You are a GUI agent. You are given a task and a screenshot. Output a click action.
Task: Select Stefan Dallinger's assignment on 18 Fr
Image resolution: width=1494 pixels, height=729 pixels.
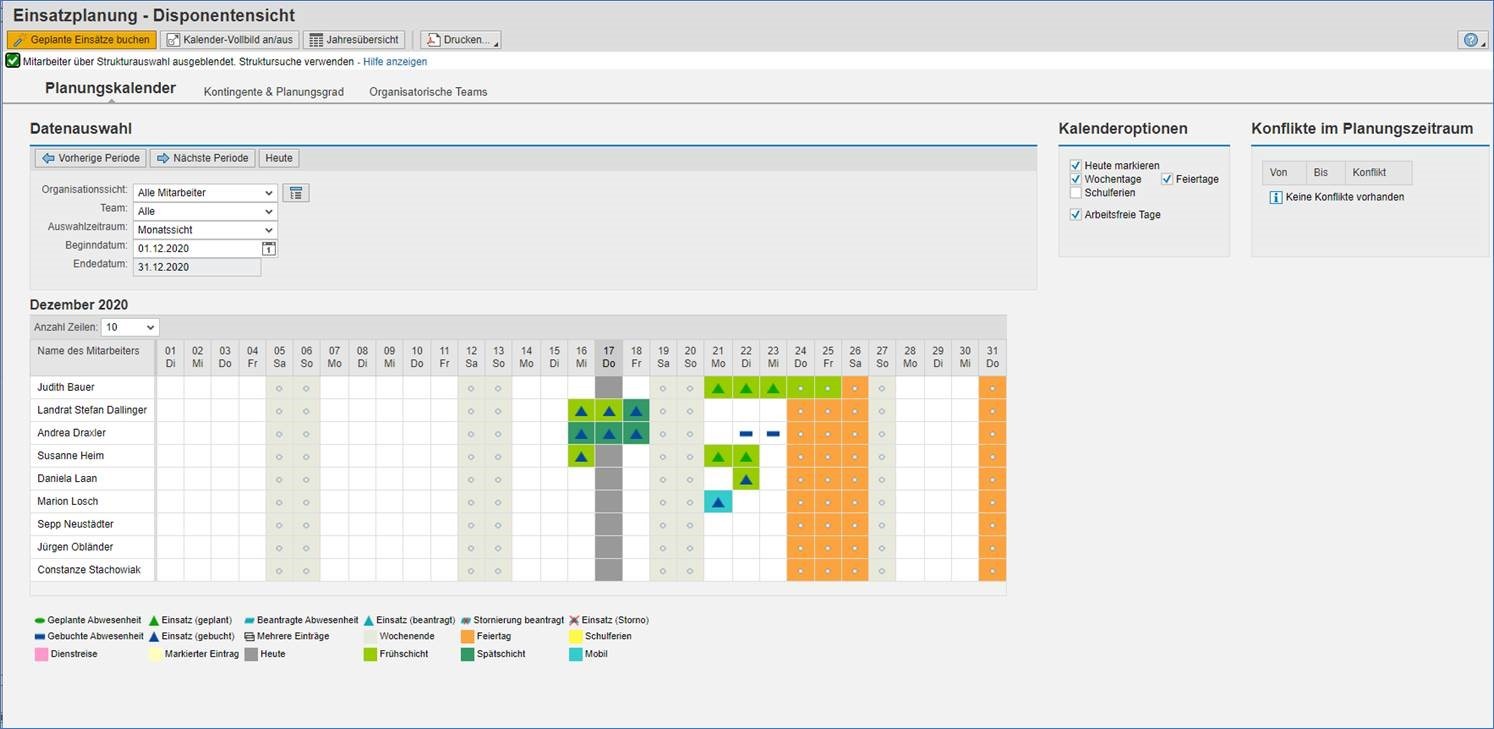point(636,411)
